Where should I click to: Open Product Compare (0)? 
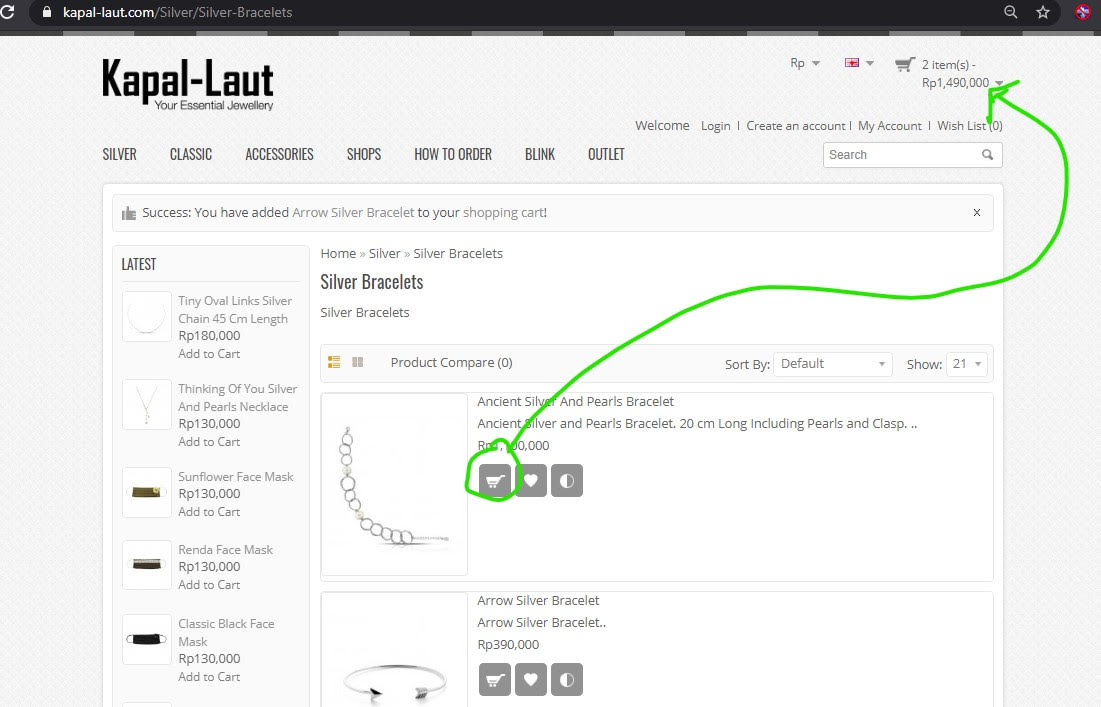[x=451, y=362]
